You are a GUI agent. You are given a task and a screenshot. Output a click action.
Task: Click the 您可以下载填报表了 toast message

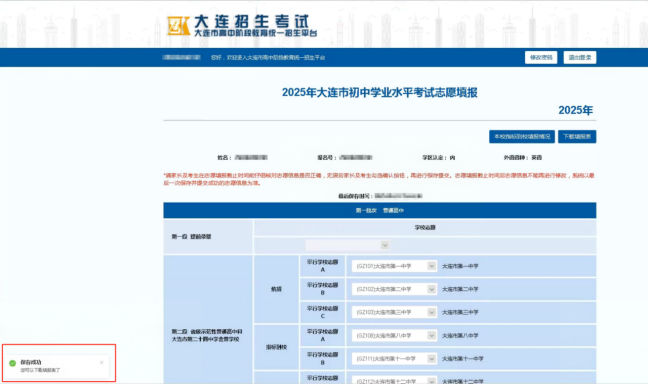pos(40,370)
